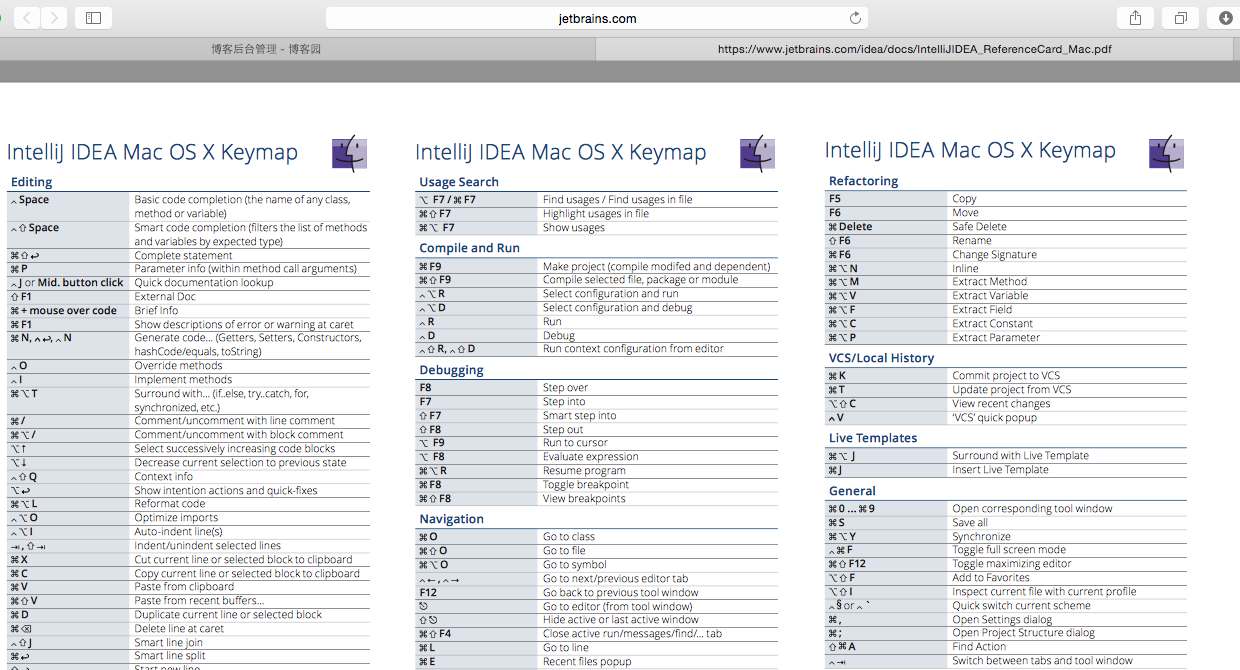Click 'Insert Live Template' text

(1000, 470)
